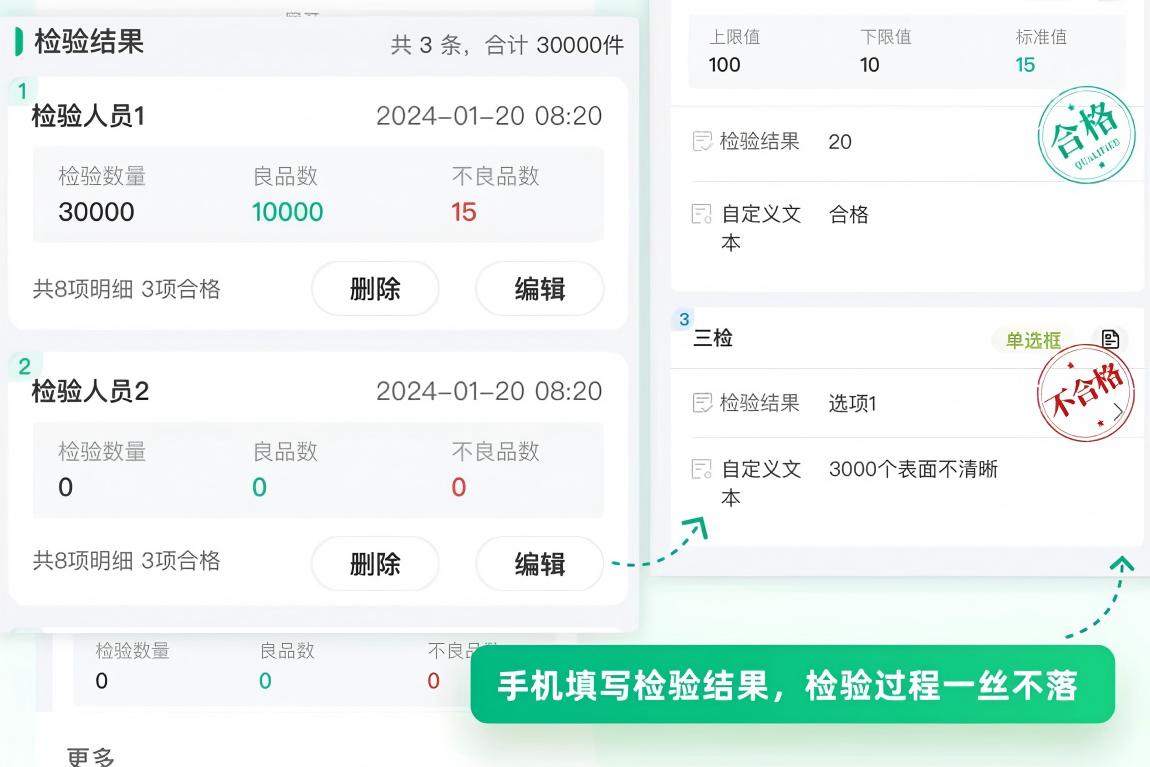This screenshot has width=1150, height=767.
Task: Click the red 不合格 stamp
Action: [1085, 393]
